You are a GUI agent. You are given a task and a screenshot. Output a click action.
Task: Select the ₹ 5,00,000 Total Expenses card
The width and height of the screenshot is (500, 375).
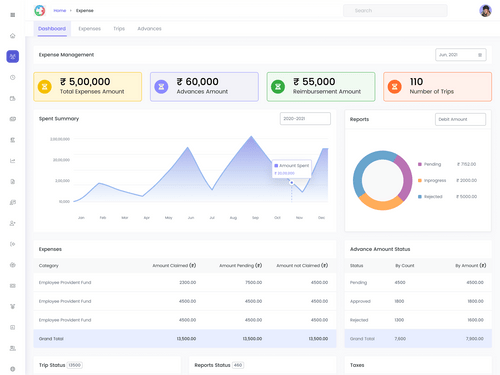88,87
